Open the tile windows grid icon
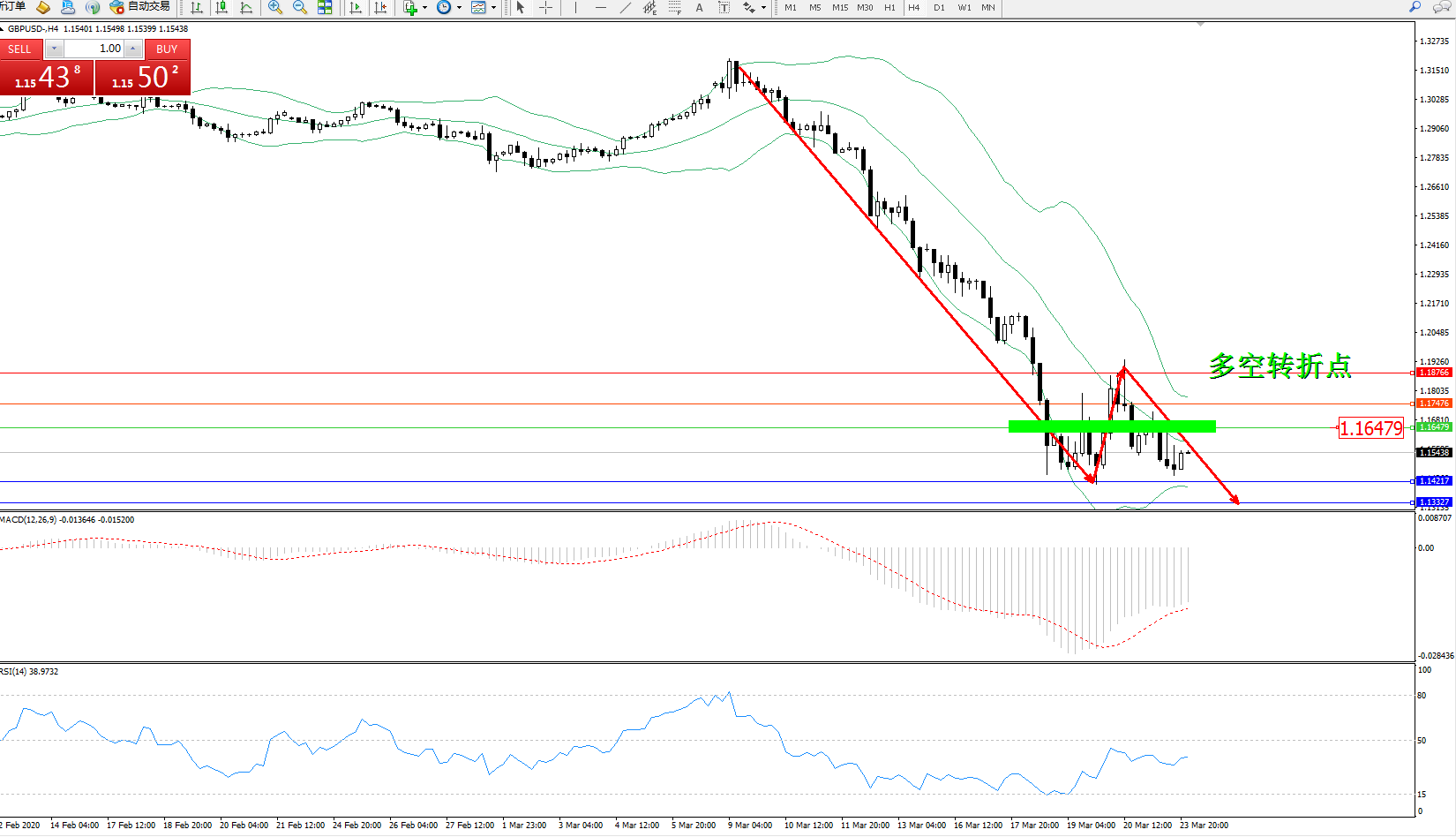1456x837 pixels. tap(325, 8)
